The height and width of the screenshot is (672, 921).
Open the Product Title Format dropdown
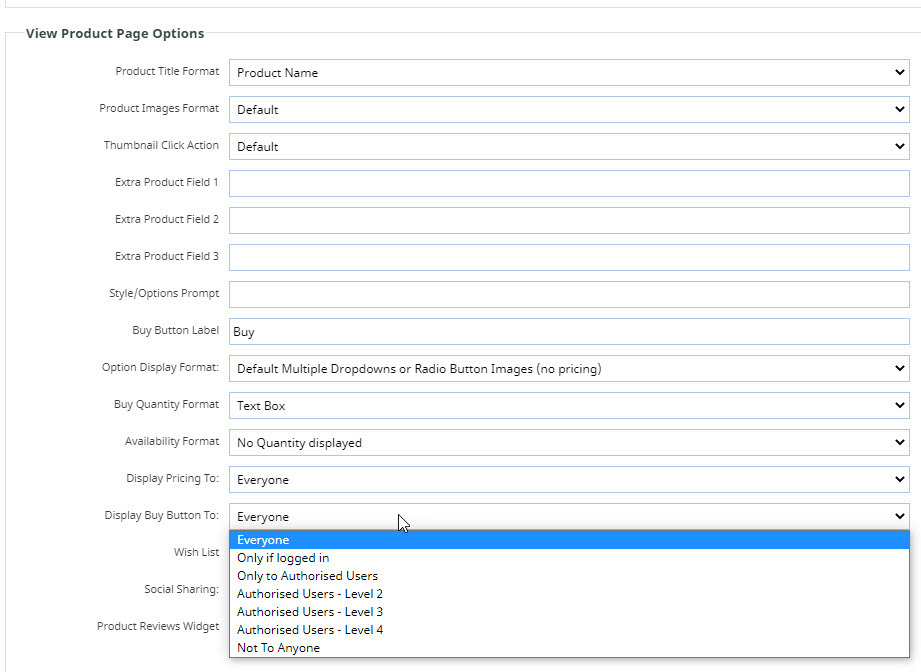569,72
